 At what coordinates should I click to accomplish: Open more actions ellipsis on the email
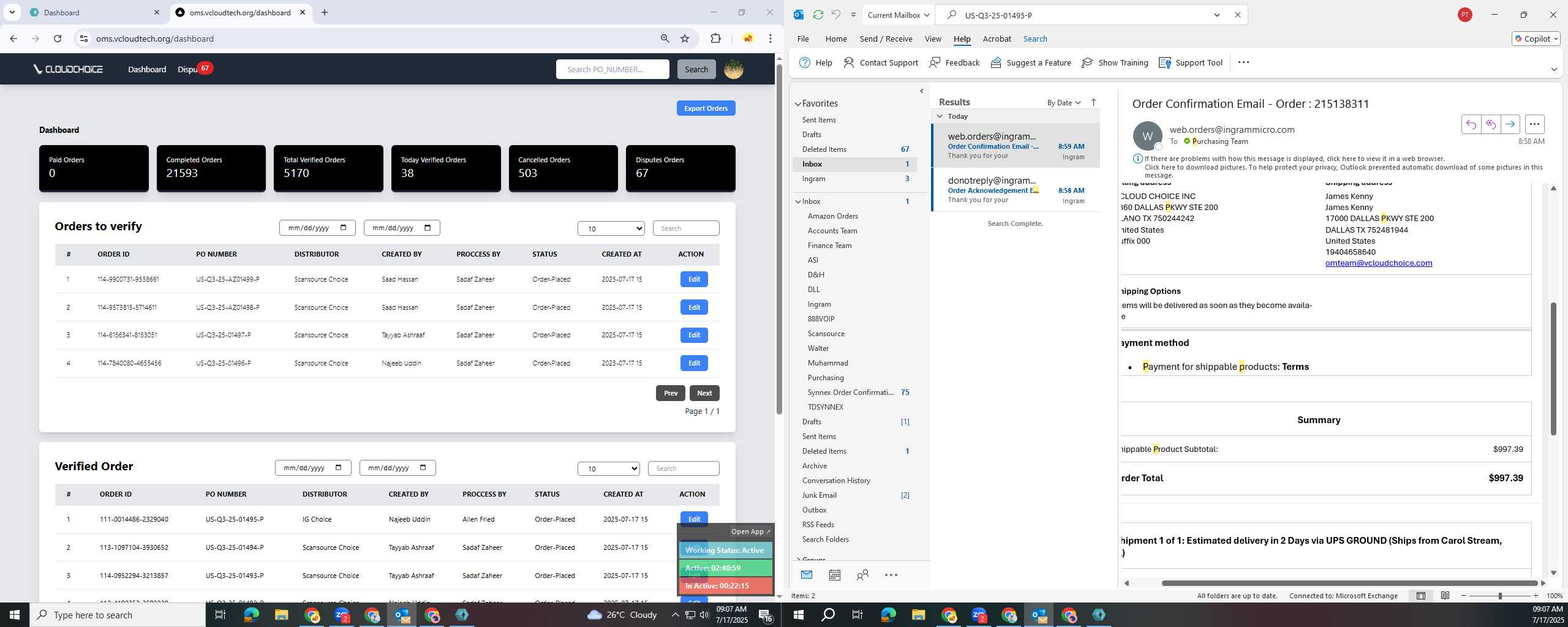tap(1534, 124)
